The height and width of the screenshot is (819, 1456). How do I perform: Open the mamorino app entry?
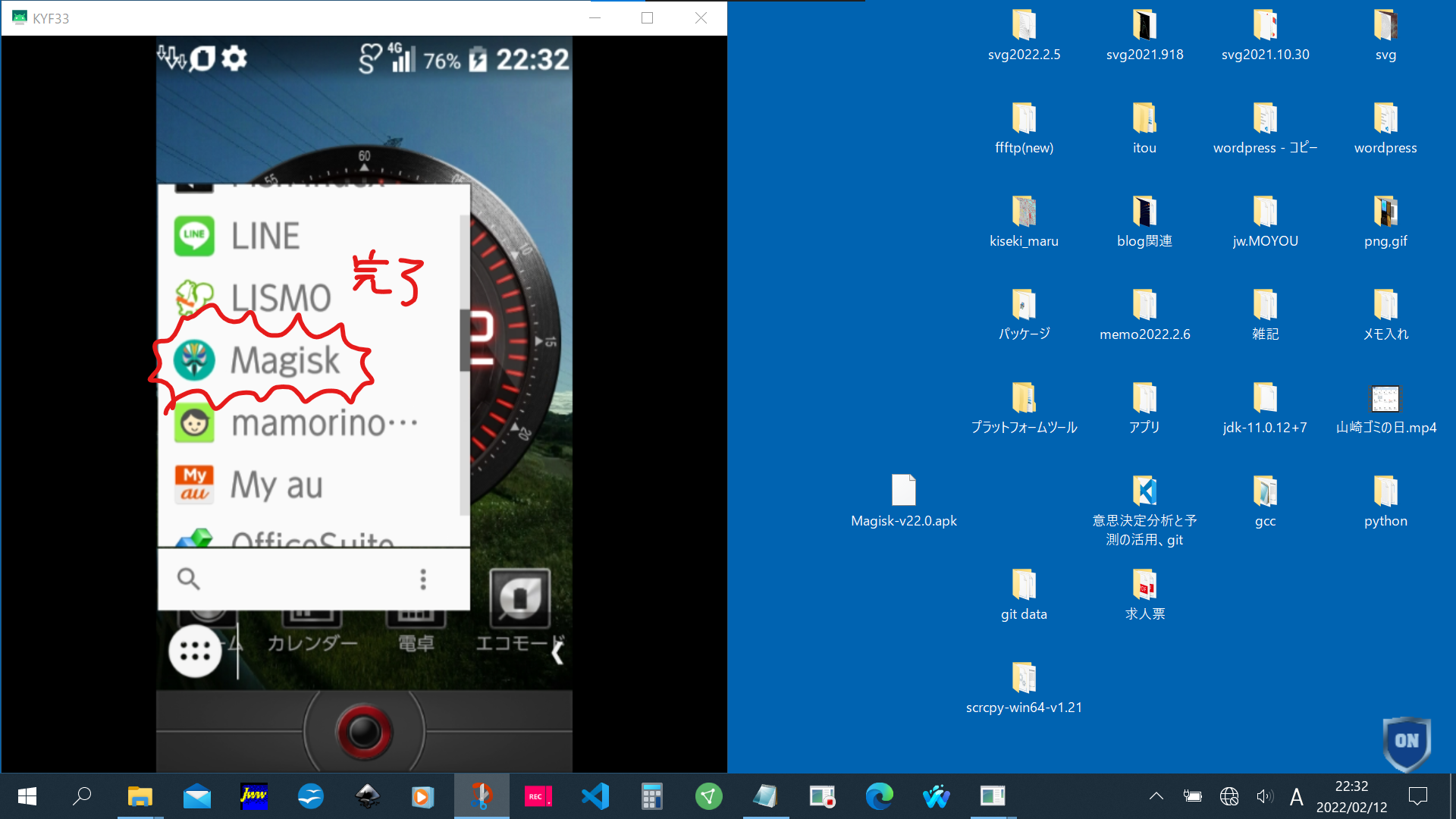[307, 423]
